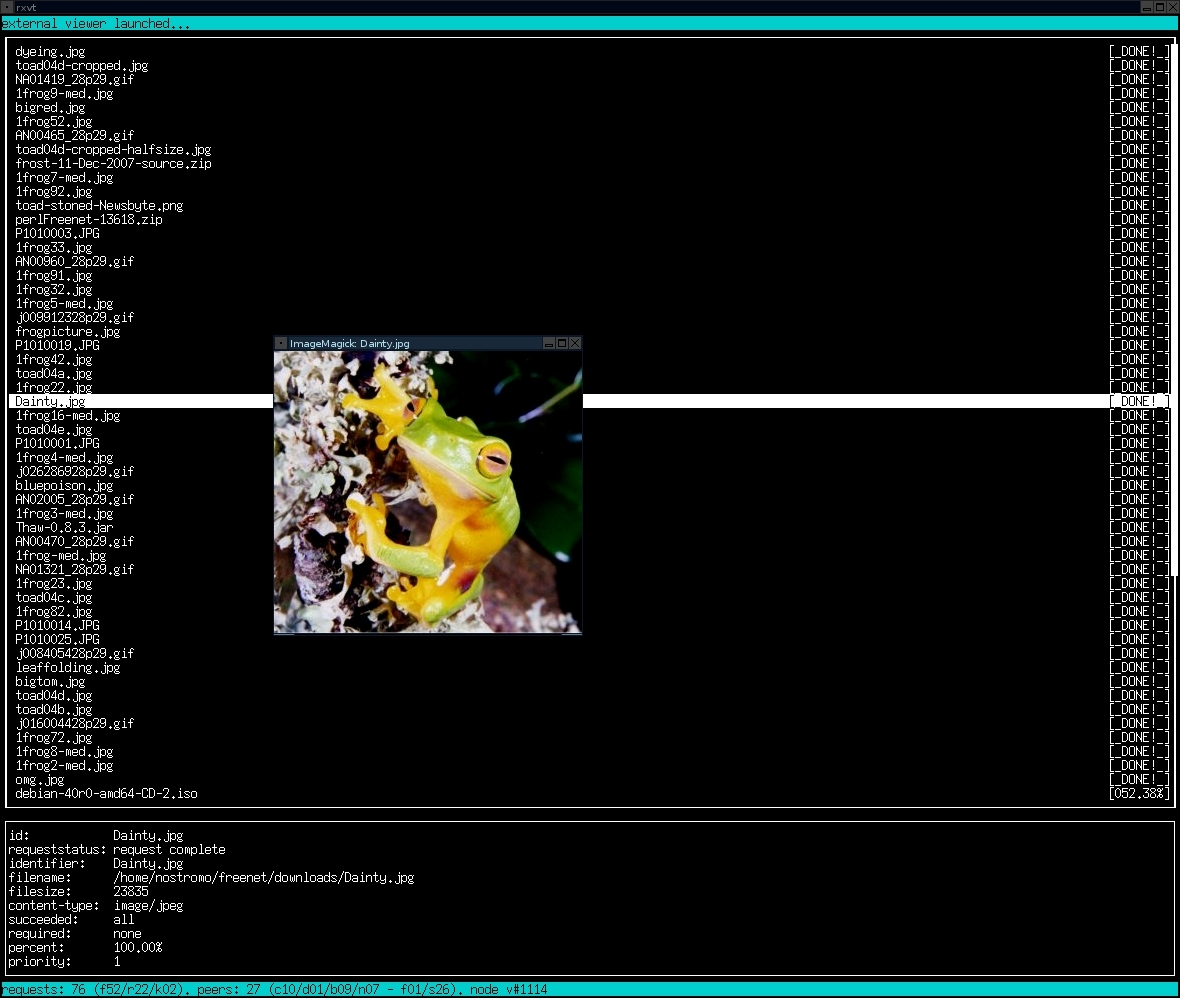This screenshot has height=998, width=1180.
Task: Minimize the rxvt terminal window
Action: coord(1147,7)
